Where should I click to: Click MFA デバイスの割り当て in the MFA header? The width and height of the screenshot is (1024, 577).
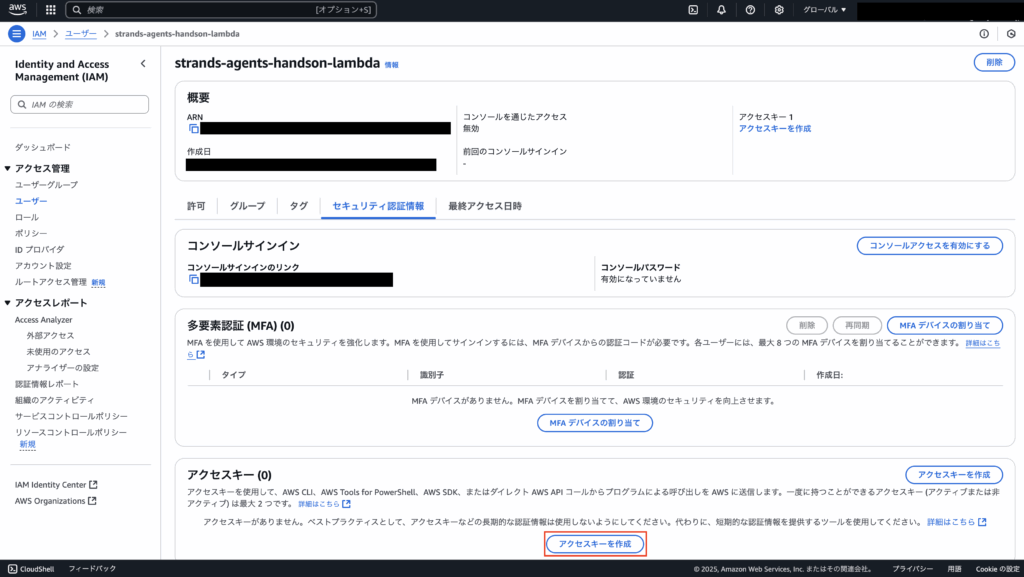click(944, 325)
